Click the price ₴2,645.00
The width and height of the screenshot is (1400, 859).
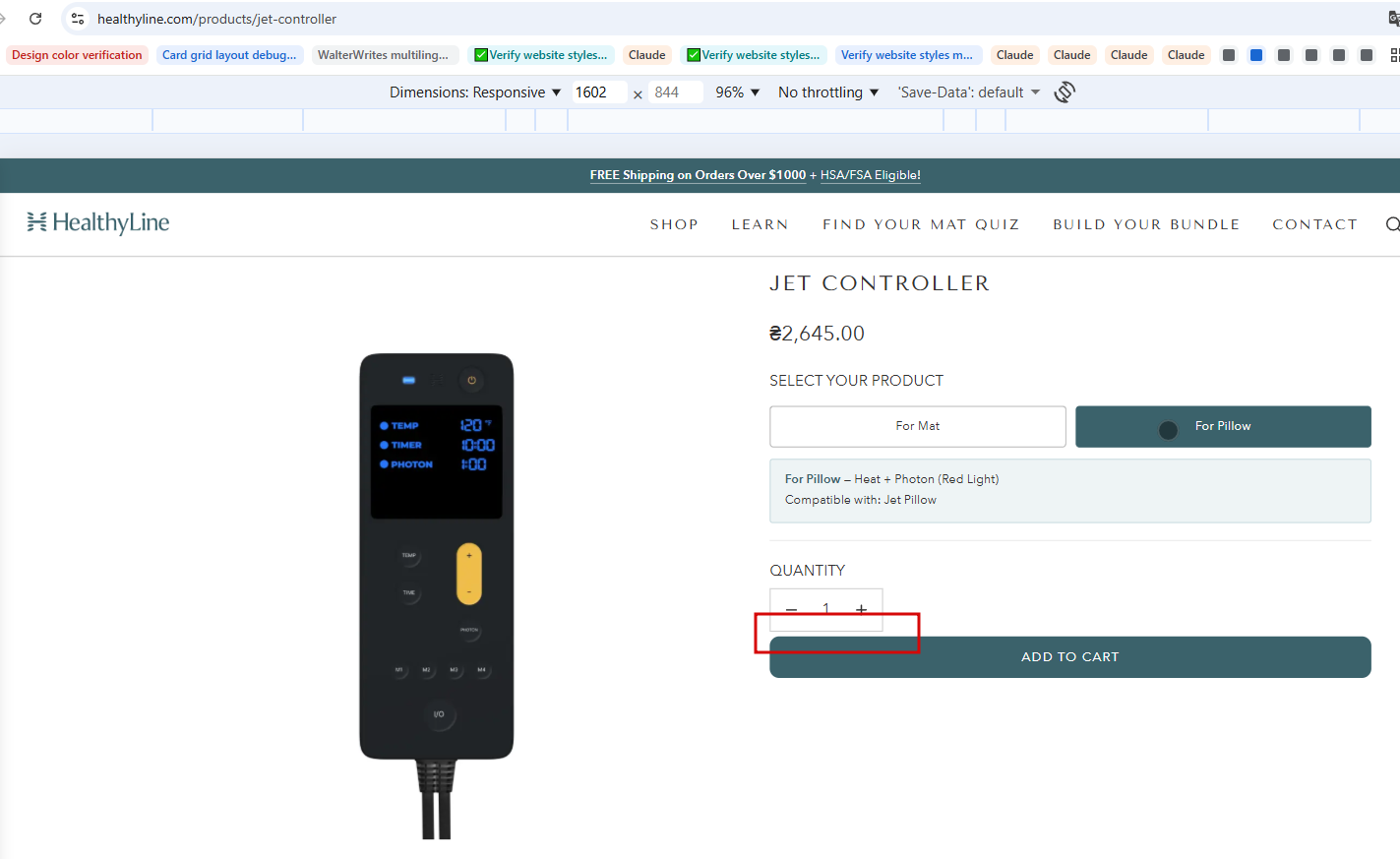[817, 334]
